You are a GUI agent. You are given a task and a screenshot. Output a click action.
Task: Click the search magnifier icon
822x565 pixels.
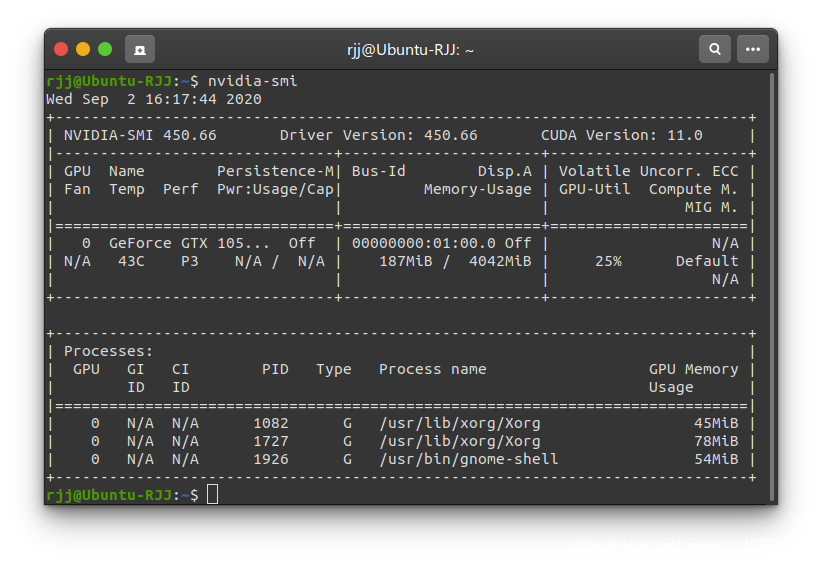coord(715,49)
